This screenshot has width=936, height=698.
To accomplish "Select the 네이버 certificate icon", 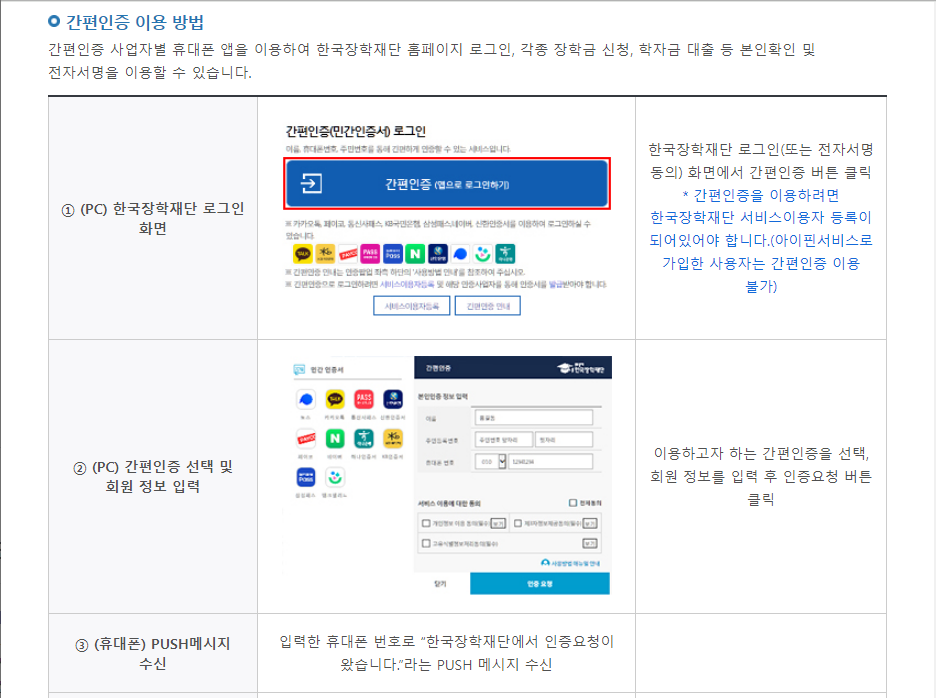I will (x=334, y=438).
